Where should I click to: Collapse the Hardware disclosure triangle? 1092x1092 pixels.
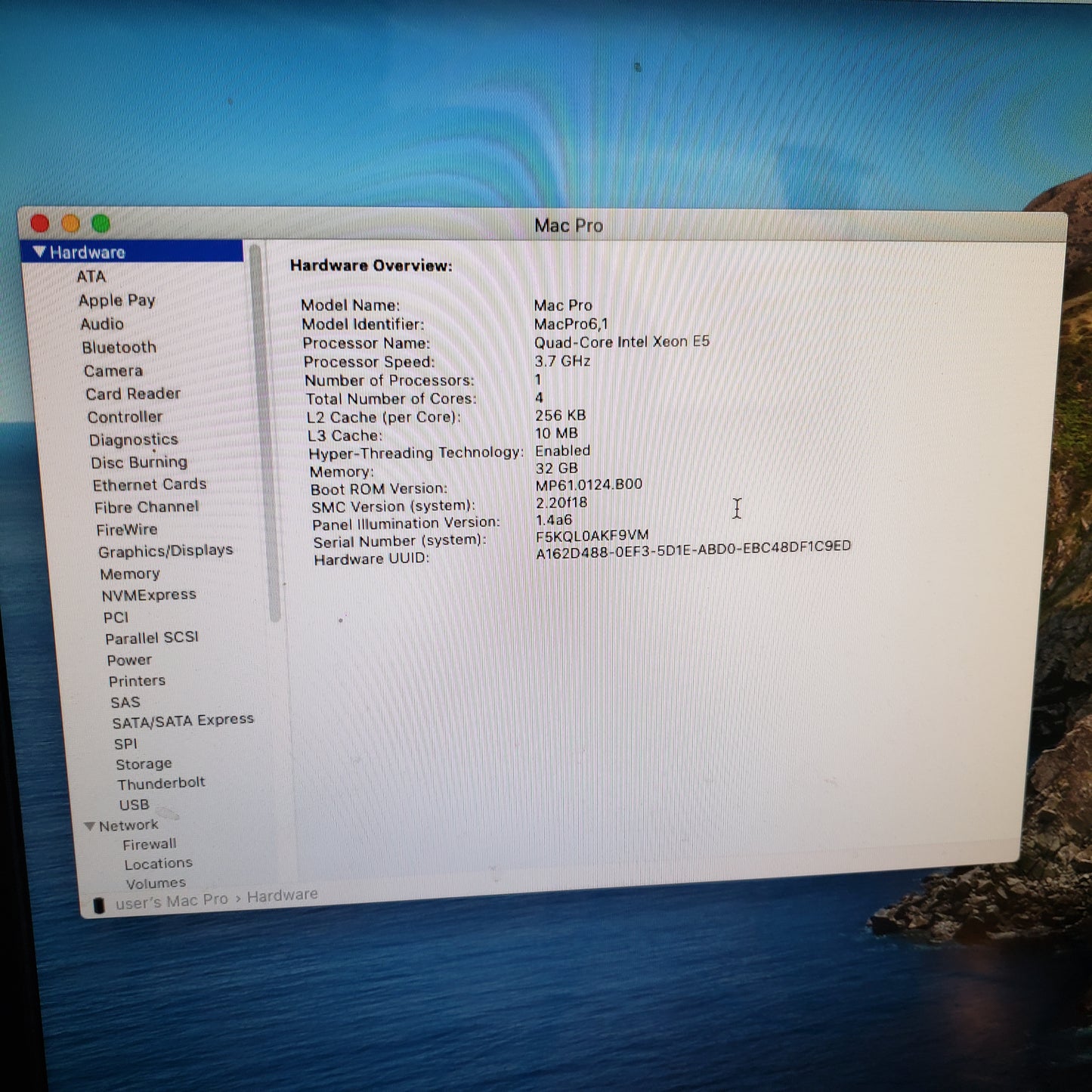(39, 251)
